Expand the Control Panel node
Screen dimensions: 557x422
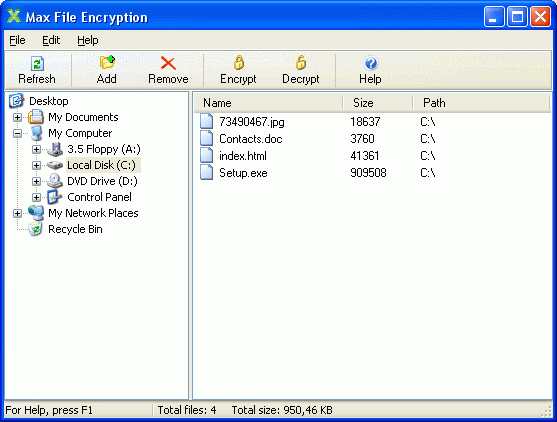[36, 197]
